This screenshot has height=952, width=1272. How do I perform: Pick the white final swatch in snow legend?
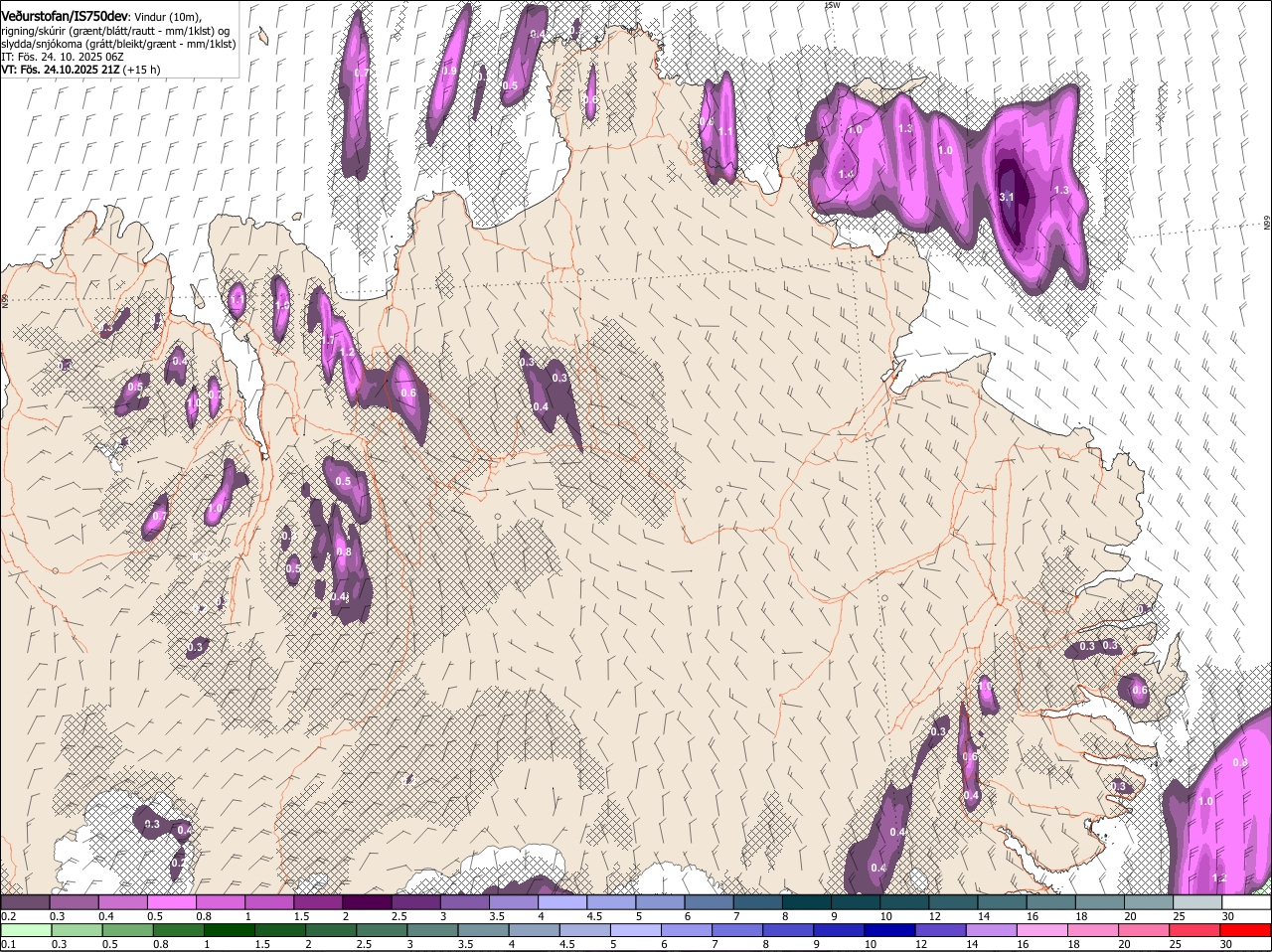[1247, 902]
